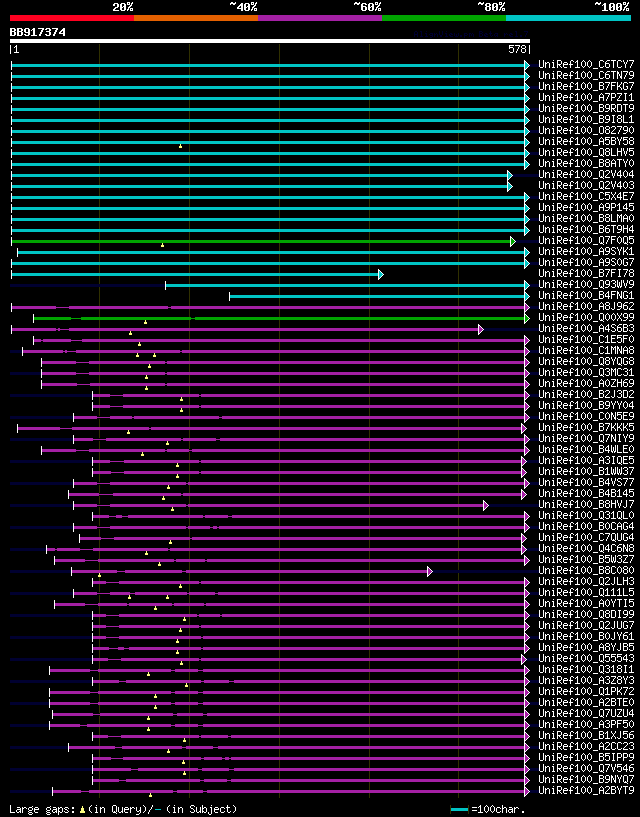Open hit UniRef100_B9RDT9

point(586,108)
